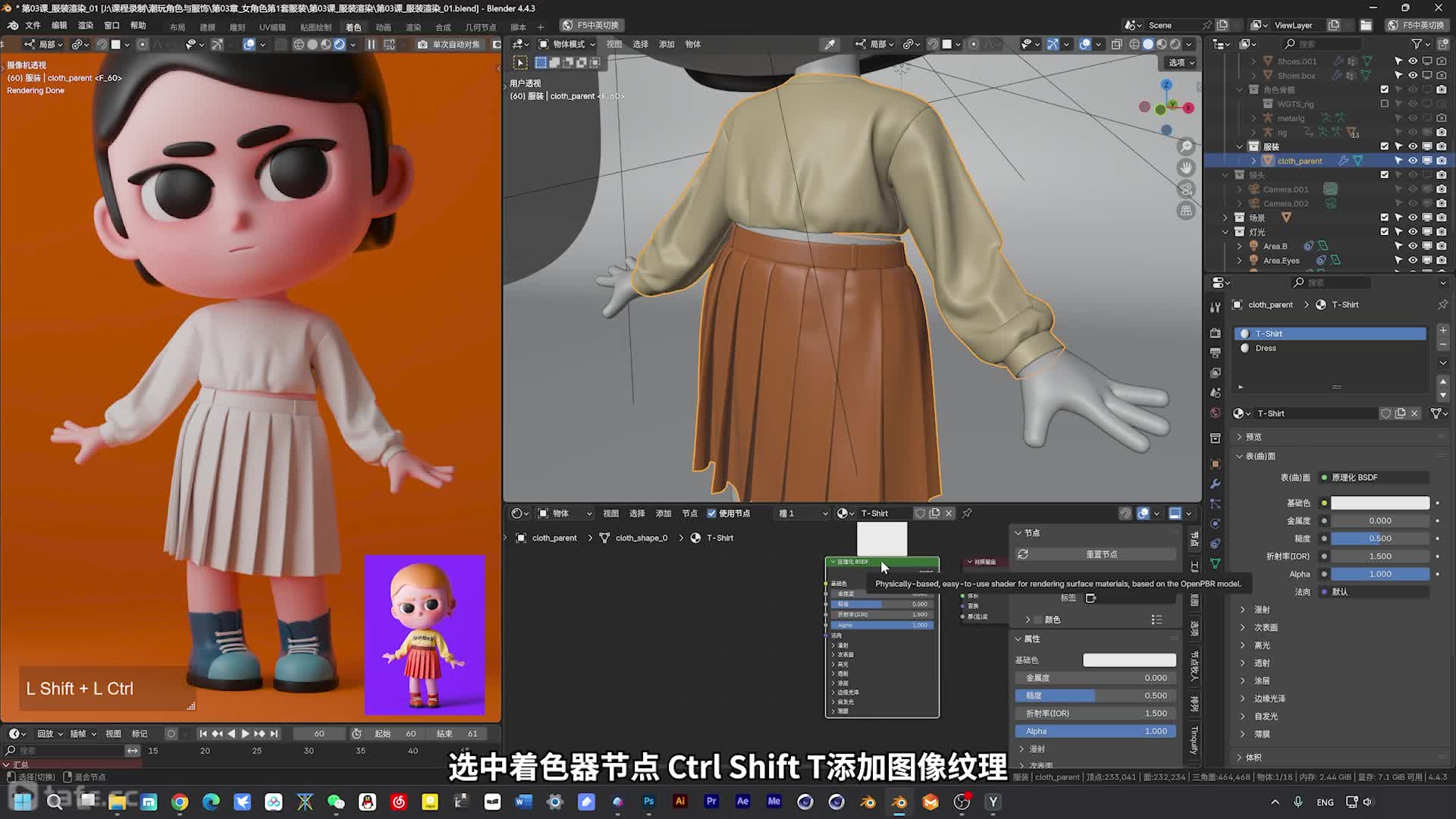The height and width of the screenshot is (819, 1456).
Task: Toggle visibility eye for Area.Eyes light
Action: [1413, 260]
